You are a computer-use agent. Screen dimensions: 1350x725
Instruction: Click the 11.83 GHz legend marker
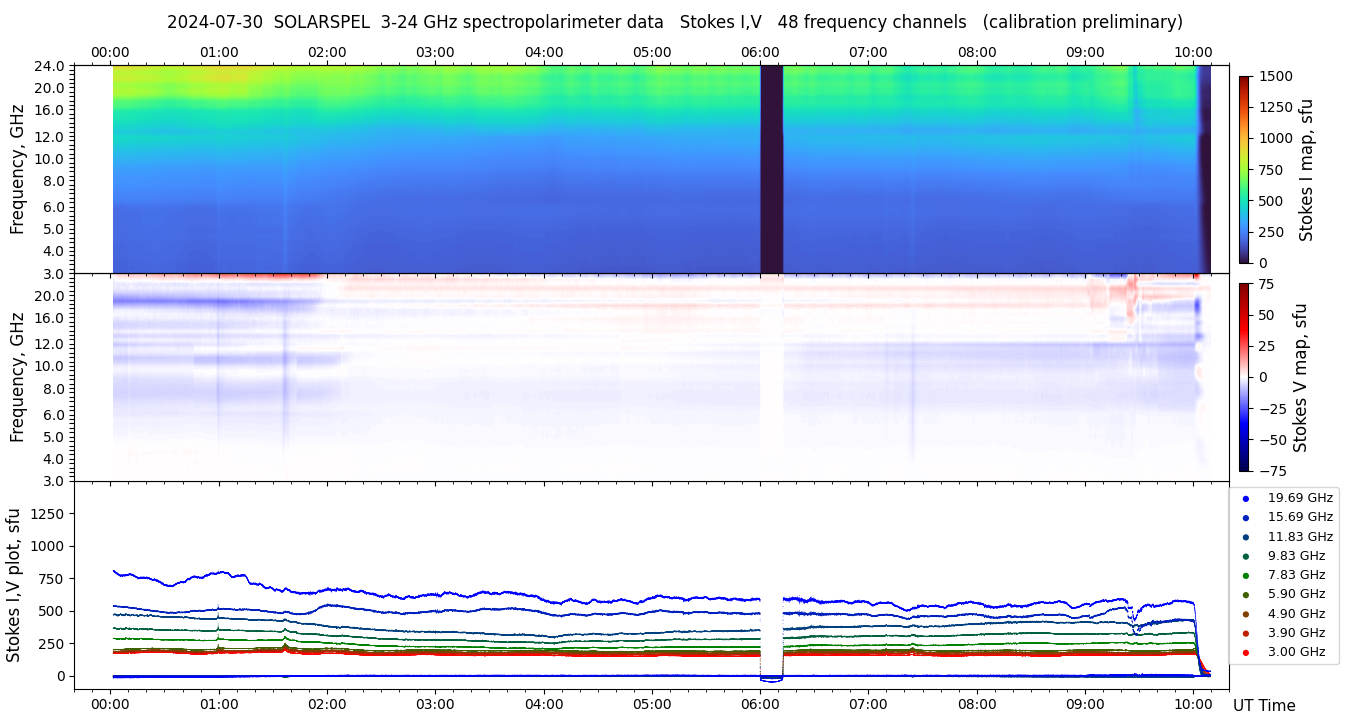(1245, 537)
